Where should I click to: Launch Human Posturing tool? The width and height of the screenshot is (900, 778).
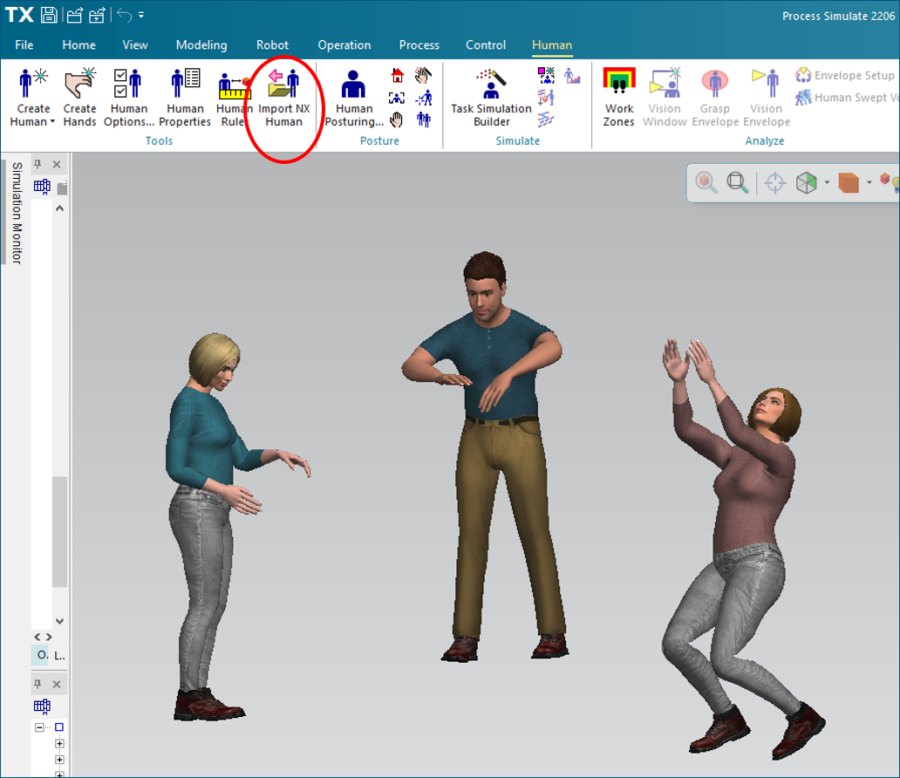[353, 98]
